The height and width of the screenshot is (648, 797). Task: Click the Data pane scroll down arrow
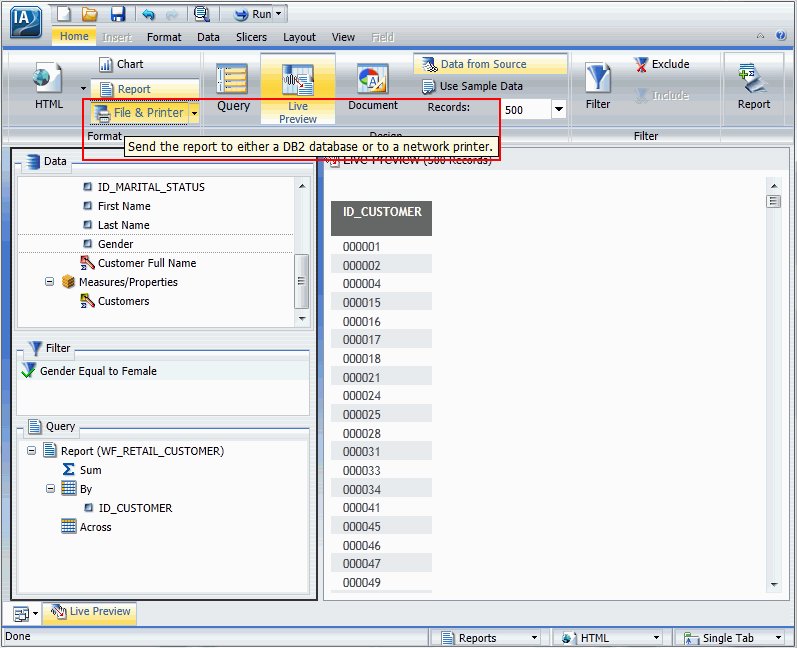tap(302, 319)
